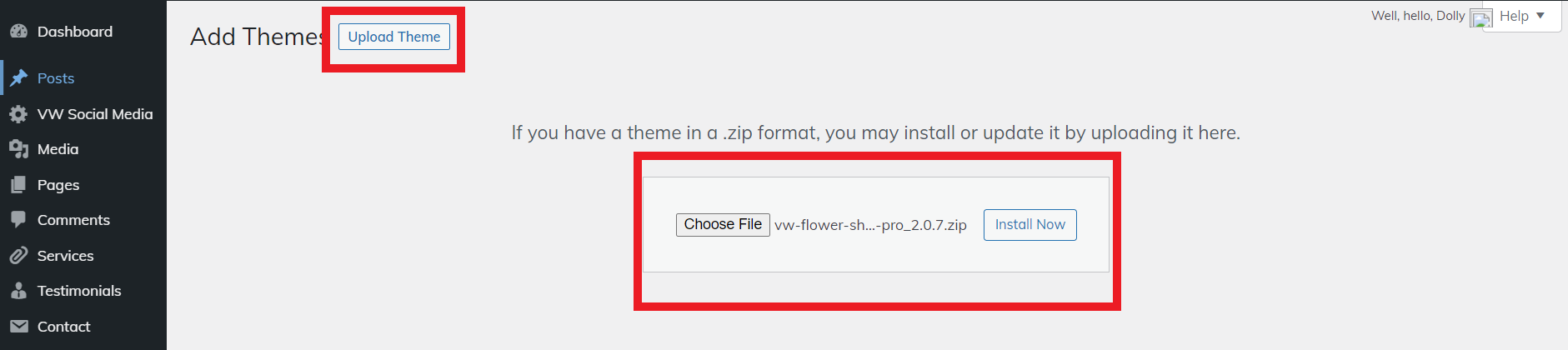Click the Comments speech bubble icon
The image size is (1568, 350).
[18, 220]
